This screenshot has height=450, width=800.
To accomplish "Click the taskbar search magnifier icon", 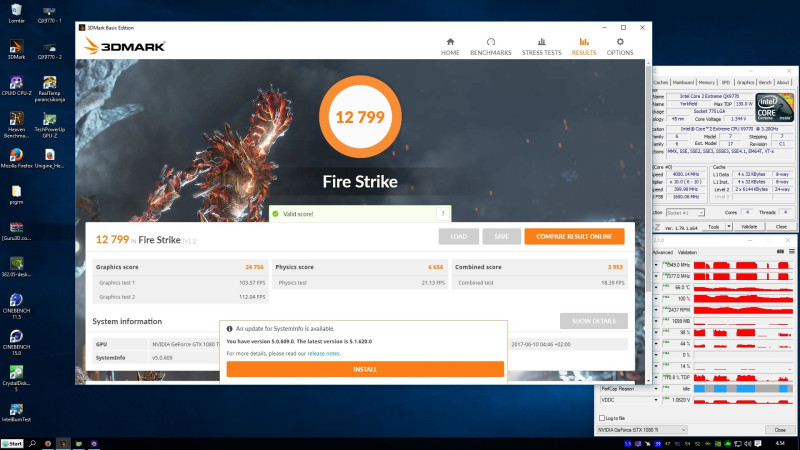I will point(32,444).
